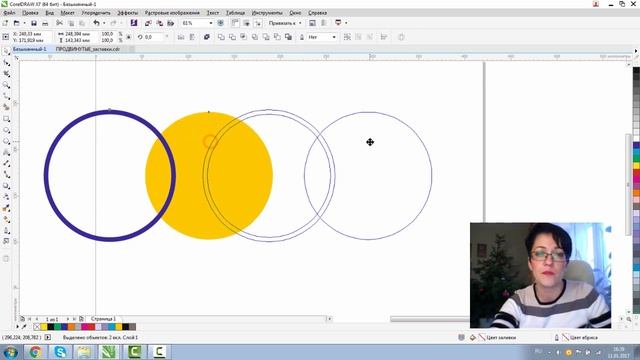Create a new document from toolbar
640x360 pixels.
(5, 23)
